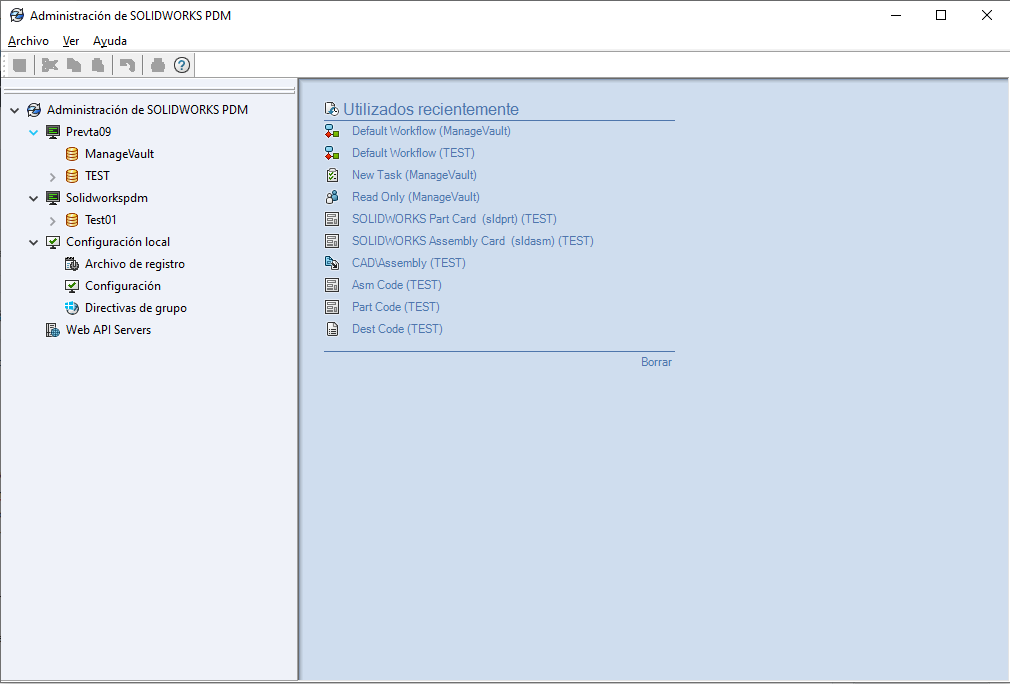The width and height of the screenshot is (1010, 684).
Task: Click Borrar to clear recent items
Action: pyautogui.click(x=656, y=362)
